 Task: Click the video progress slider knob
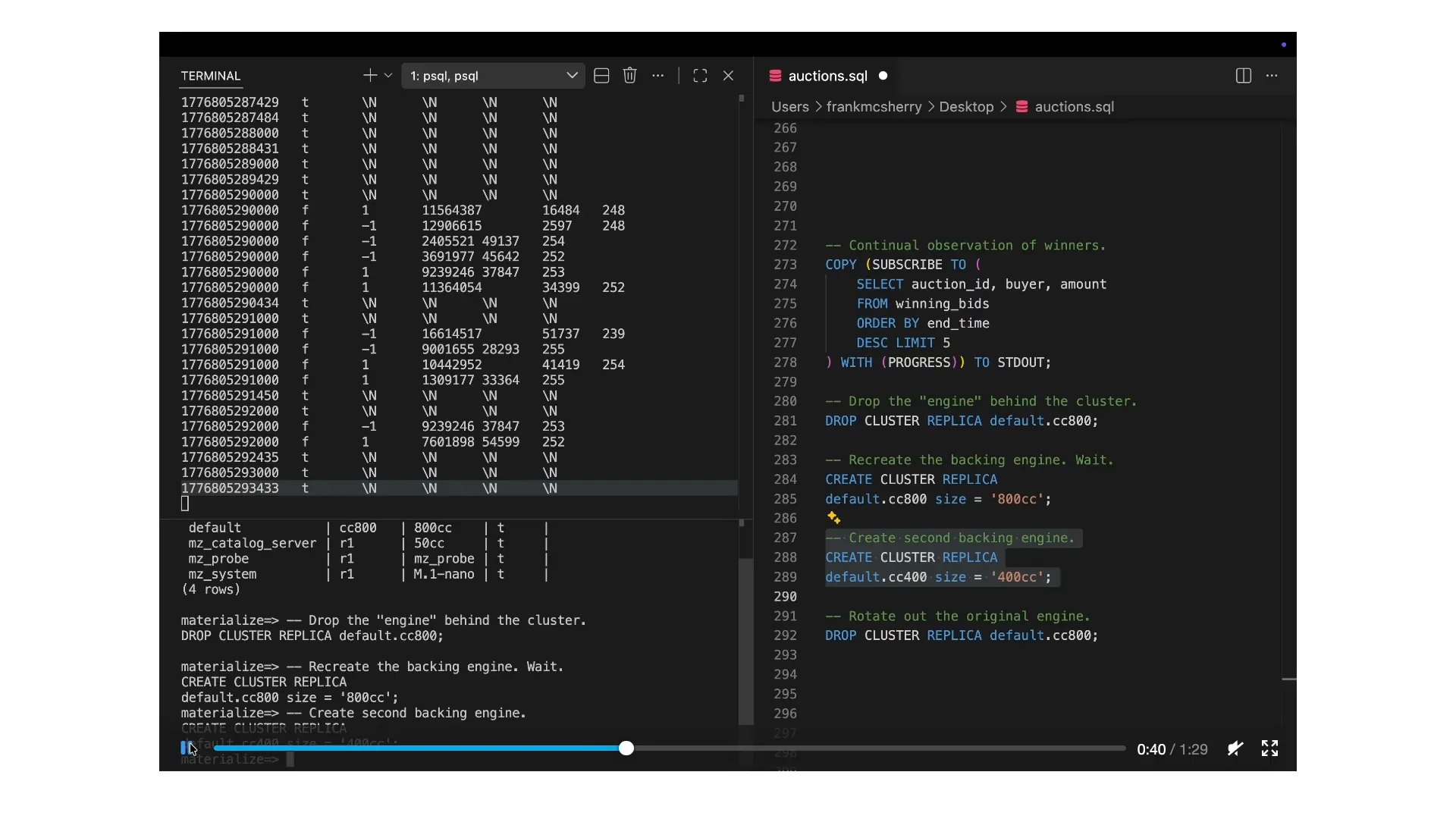(626, 748)
